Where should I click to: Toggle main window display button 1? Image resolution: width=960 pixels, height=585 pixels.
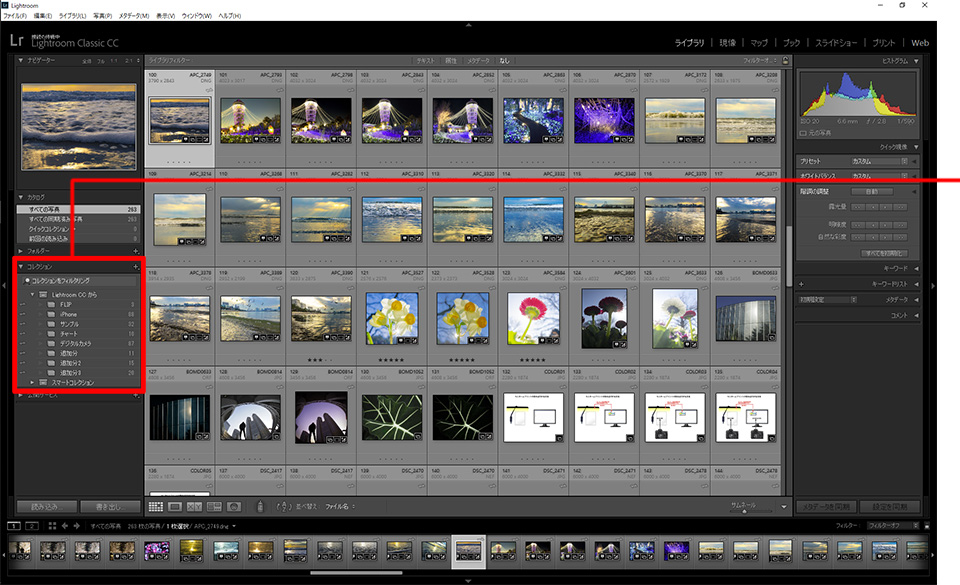[14, 524]
